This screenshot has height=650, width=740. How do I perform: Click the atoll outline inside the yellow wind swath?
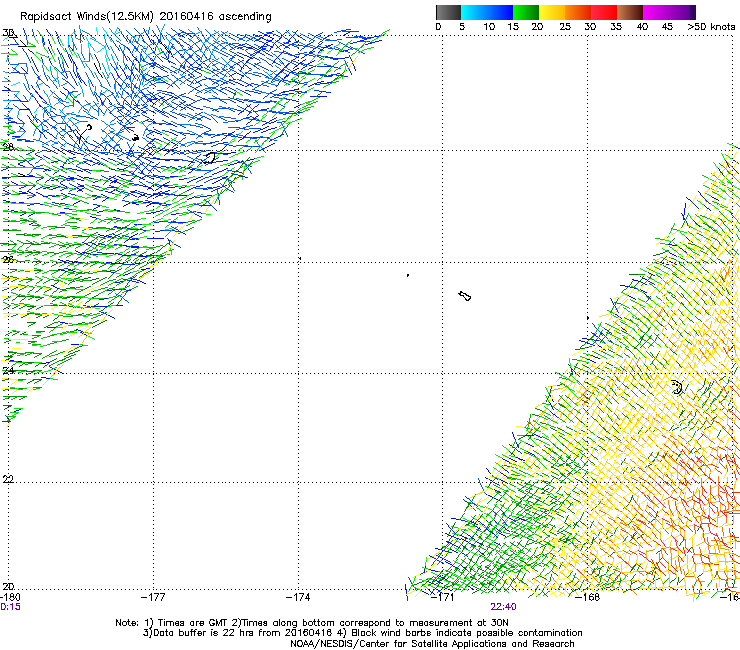[x=677, y=387]
